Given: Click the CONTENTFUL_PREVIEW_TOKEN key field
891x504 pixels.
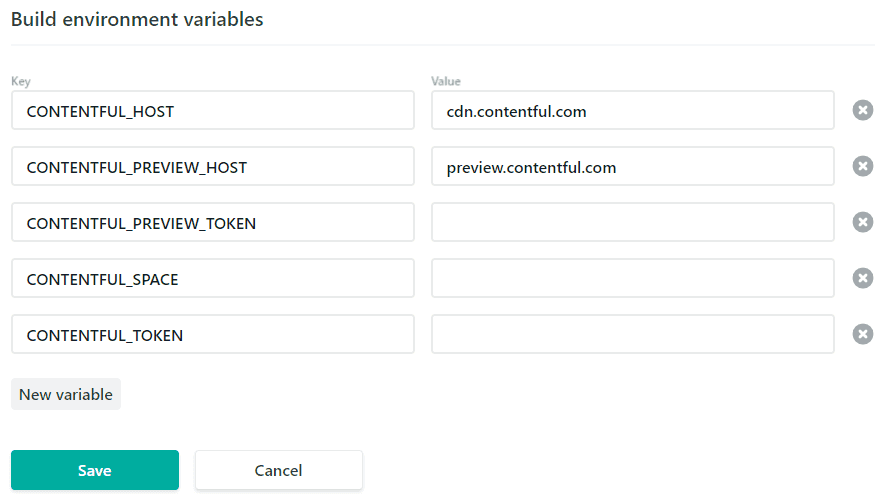Looking at the screenshot, I should [x=213, y=223].
